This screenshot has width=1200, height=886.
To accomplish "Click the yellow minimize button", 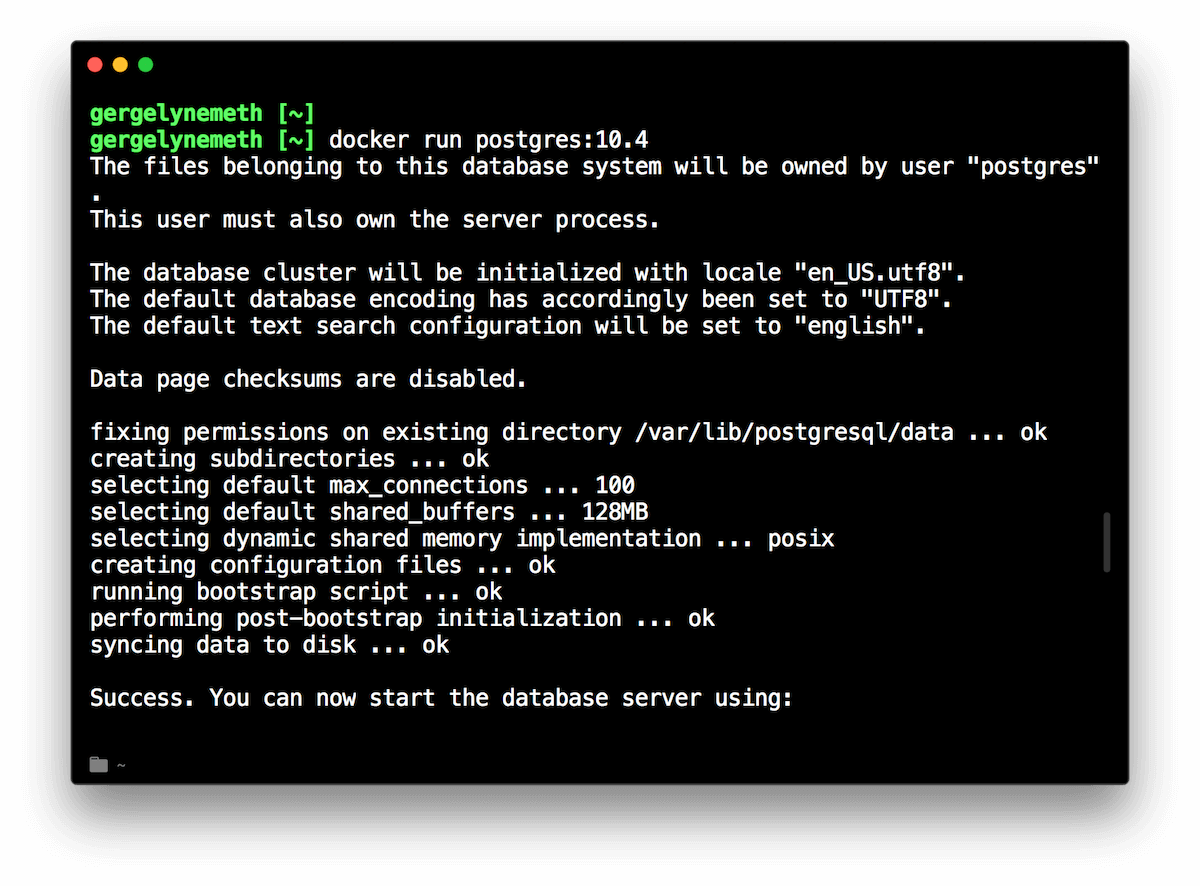I will 119,64.
